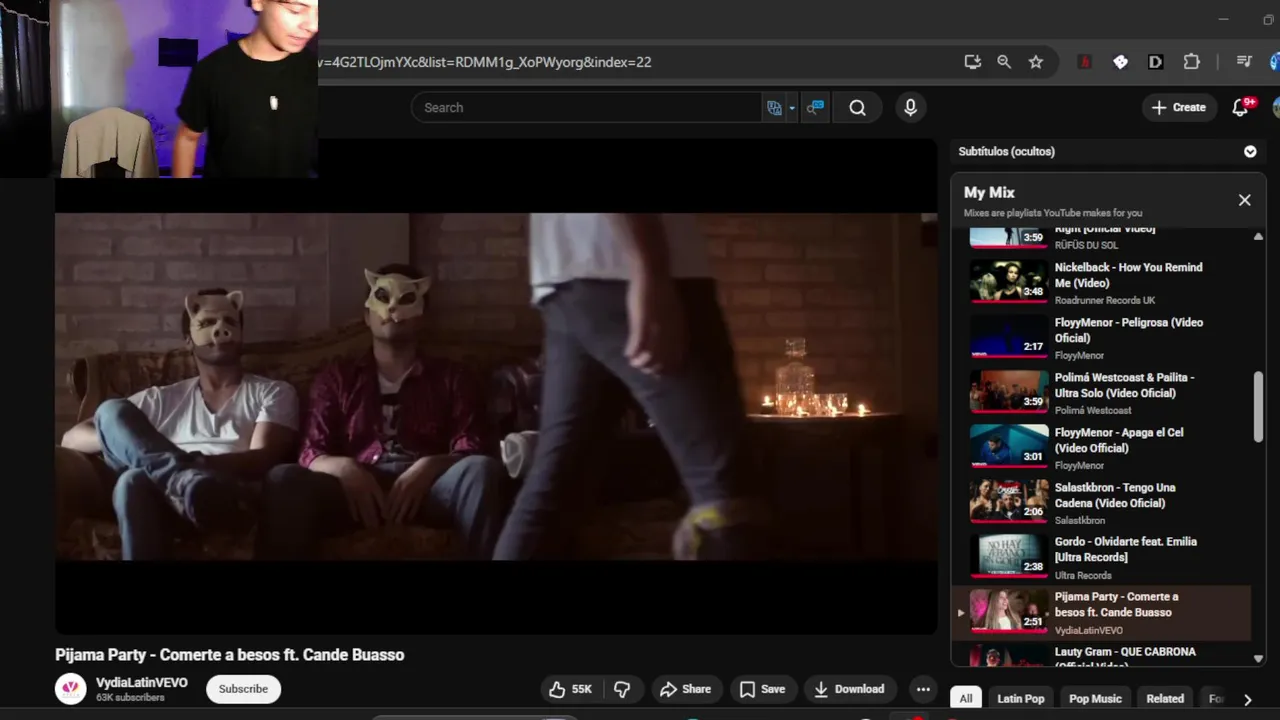Screen dimensions: 1280x720
Task: Open the D extension icon
Action: [x=1156, y=62]
